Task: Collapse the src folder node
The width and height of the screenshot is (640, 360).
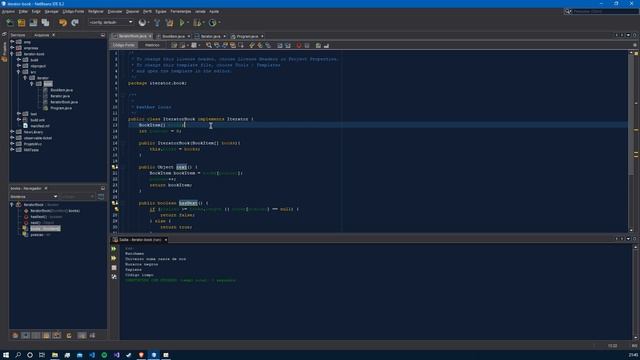Action: point(19,72)
